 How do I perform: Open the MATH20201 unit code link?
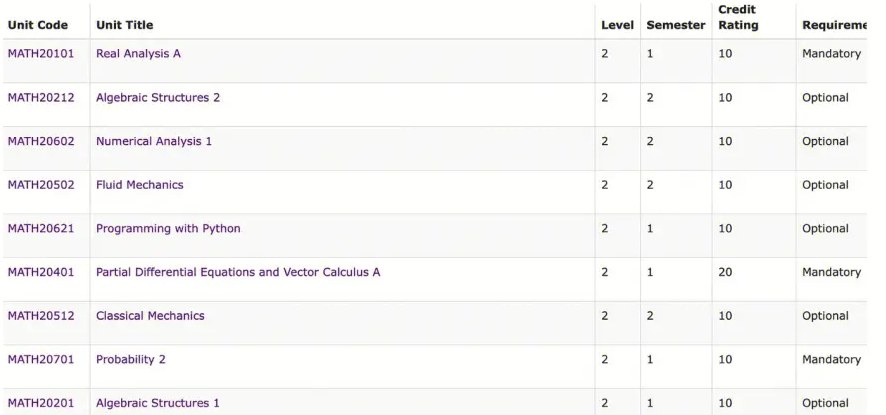pos(40,403)
